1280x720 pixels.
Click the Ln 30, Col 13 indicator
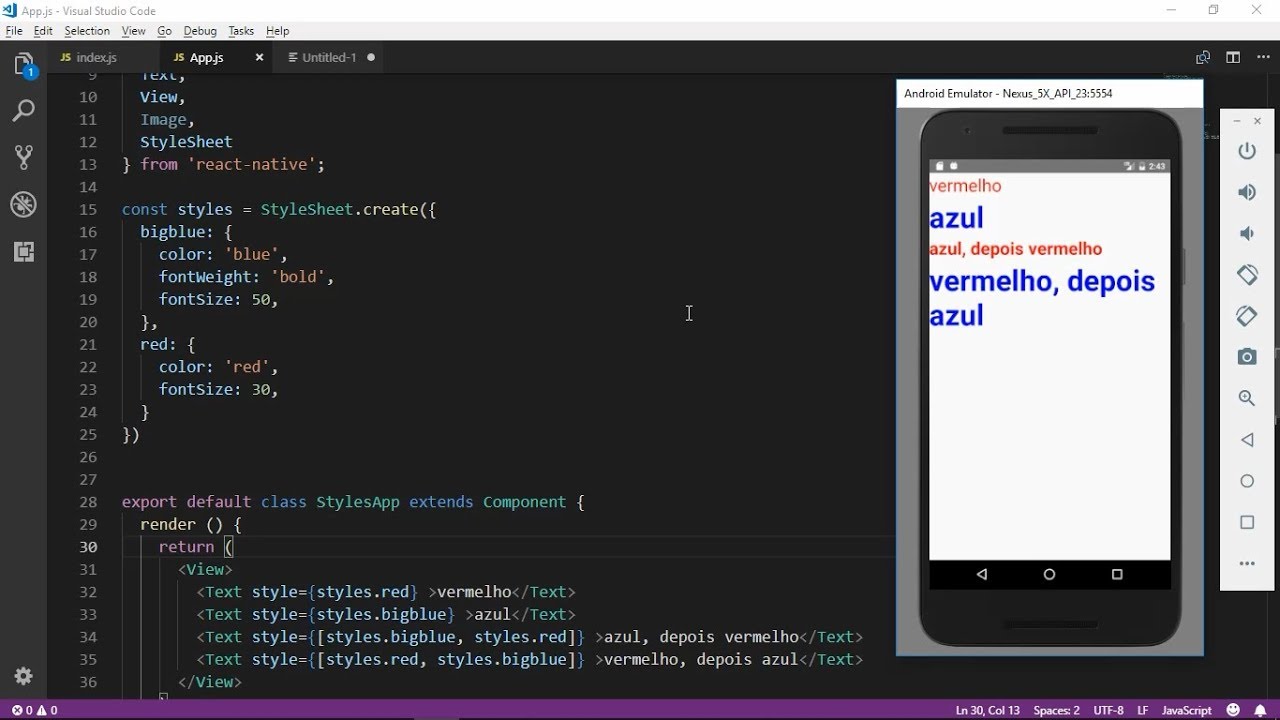tap(988, 710)
